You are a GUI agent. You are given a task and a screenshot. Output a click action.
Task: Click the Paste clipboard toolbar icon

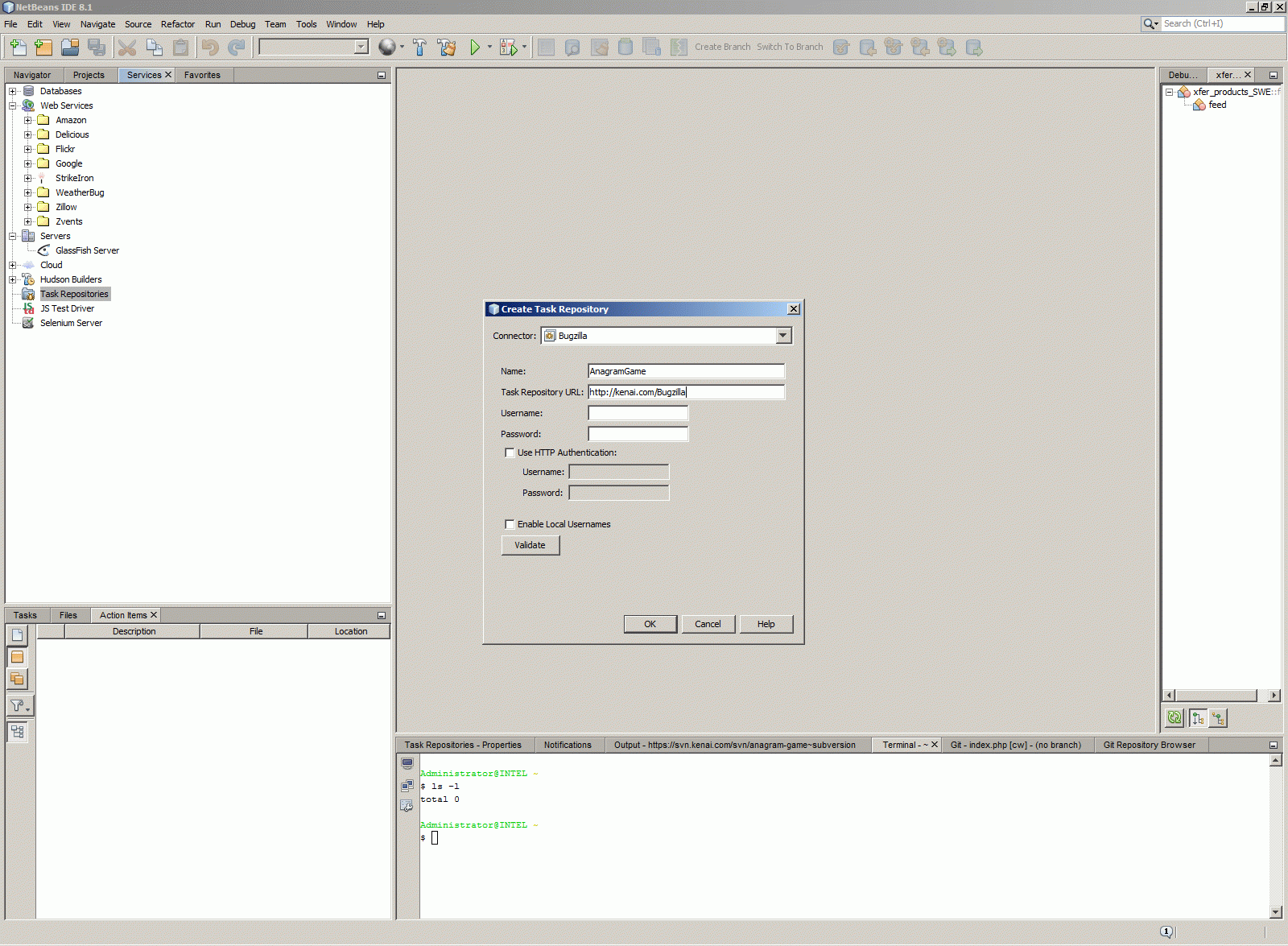(180, 48)
